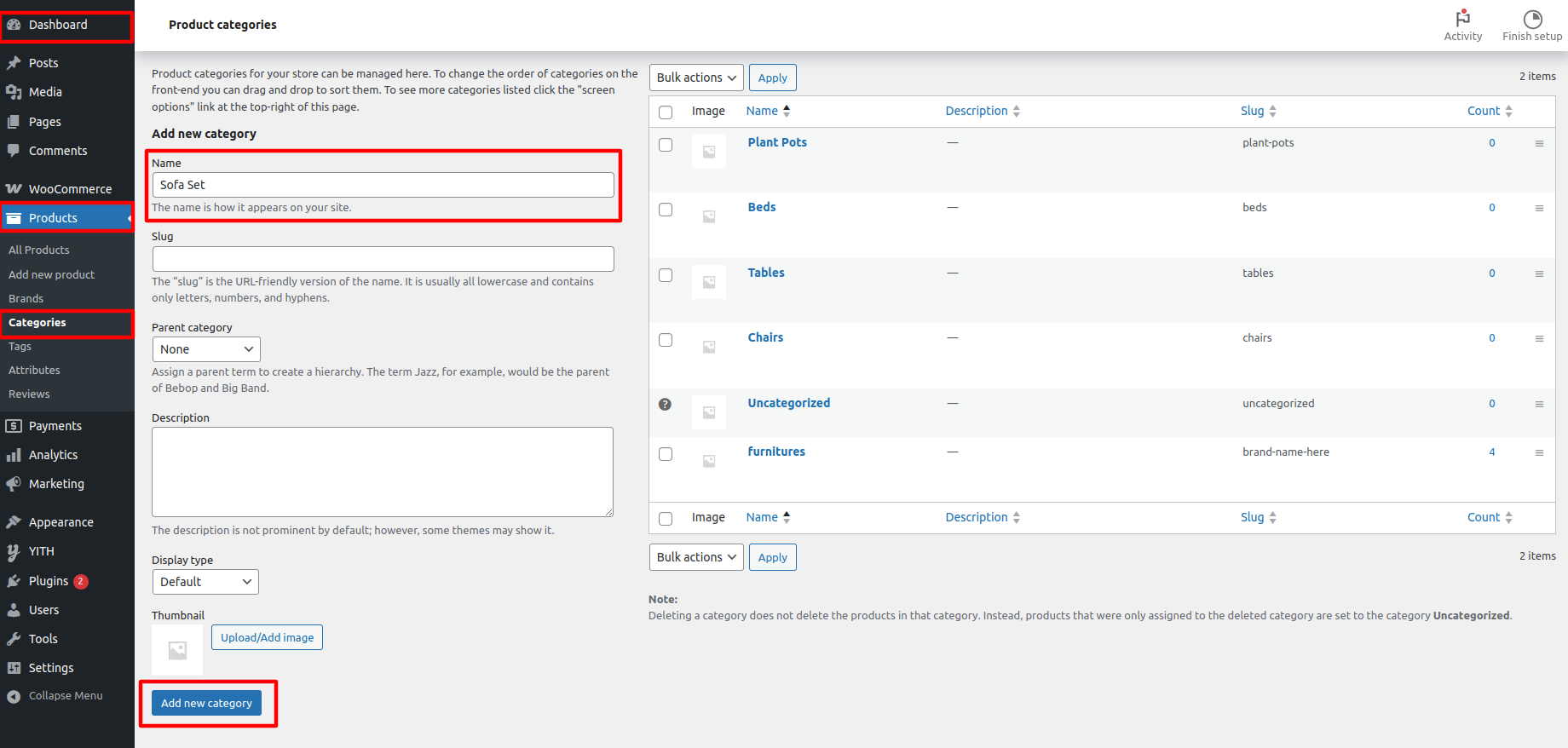Click into the Slug text field

[383, 259]
